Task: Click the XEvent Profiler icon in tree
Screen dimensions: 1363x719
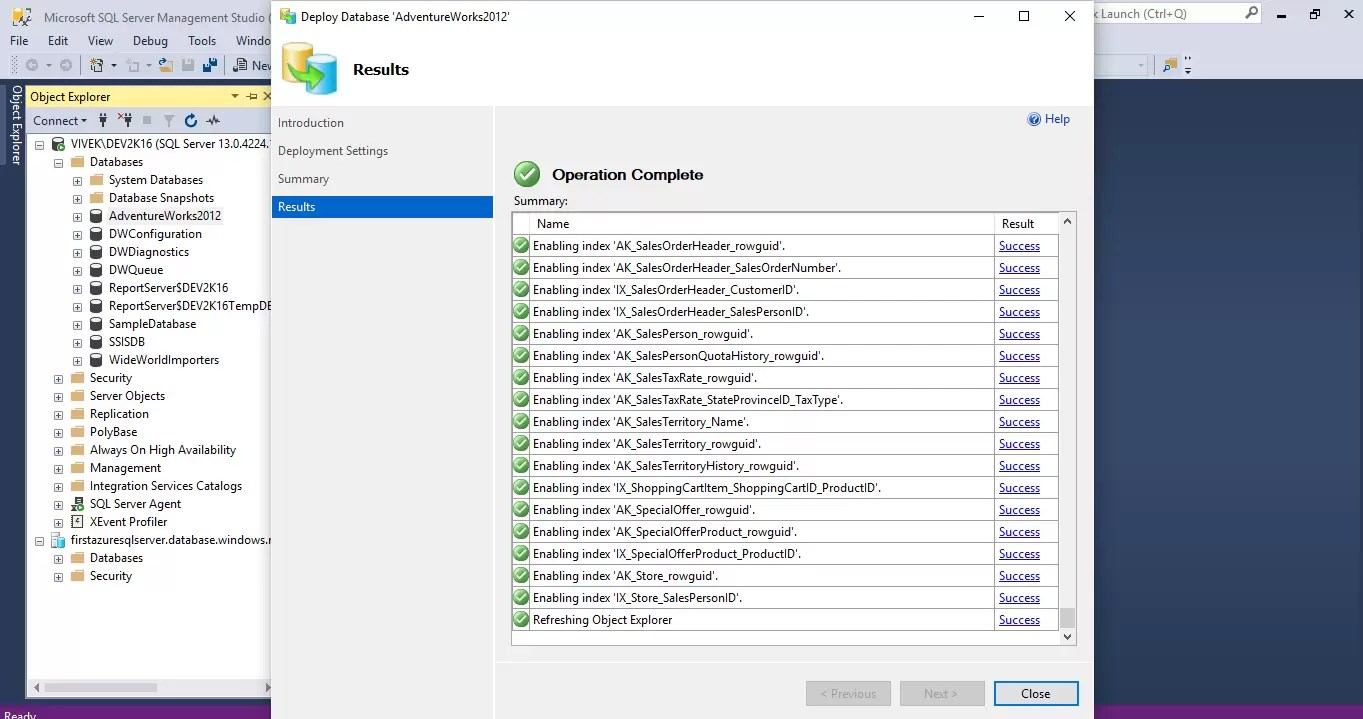Action: [78, 522]
